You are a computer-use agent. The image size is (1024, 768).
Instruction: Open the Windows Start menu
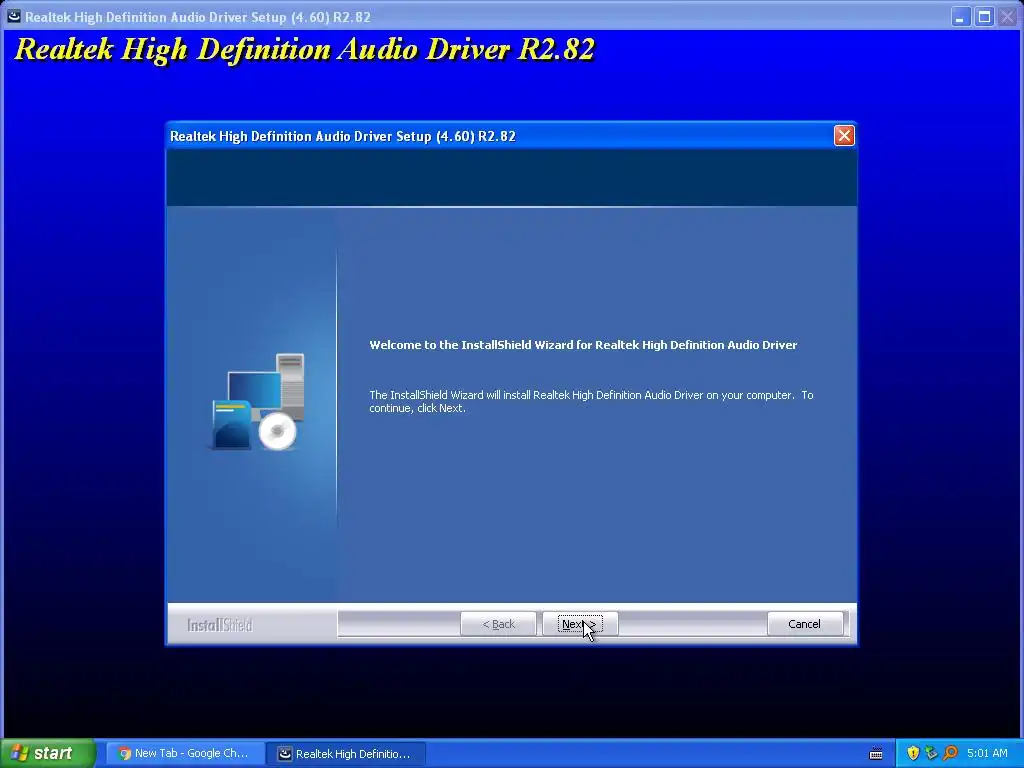coord(47,753)
